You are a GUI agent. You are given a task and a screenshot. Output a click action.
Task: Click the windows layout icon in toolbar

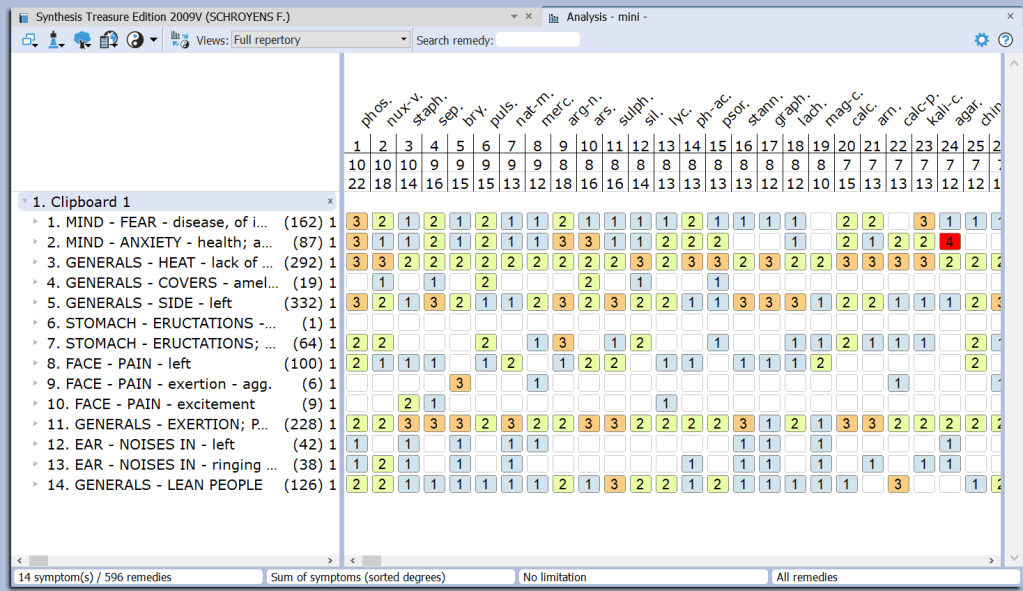pyautogui.click(x=27, y=40)
